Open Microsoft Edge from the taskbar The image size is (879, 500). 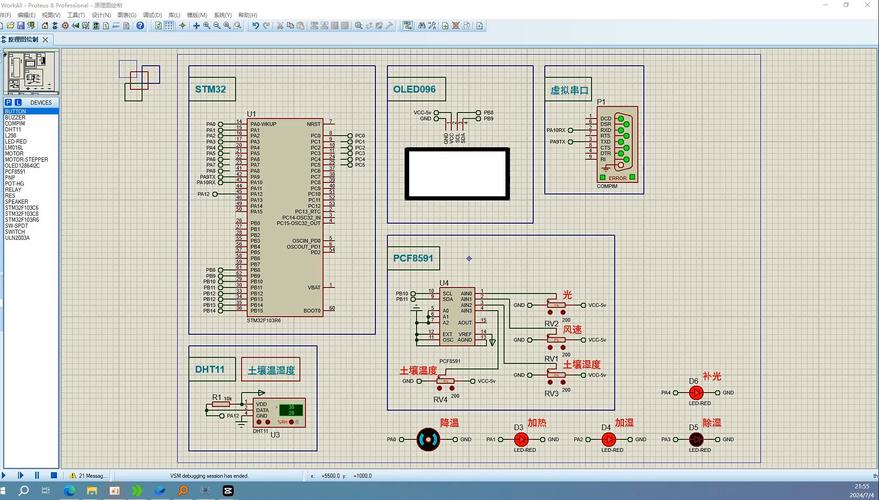[69, 490]
